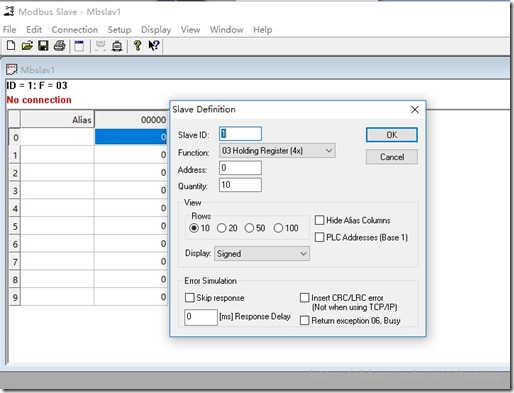Enable Hide Alias Columns checkbox

click(319, 220)
